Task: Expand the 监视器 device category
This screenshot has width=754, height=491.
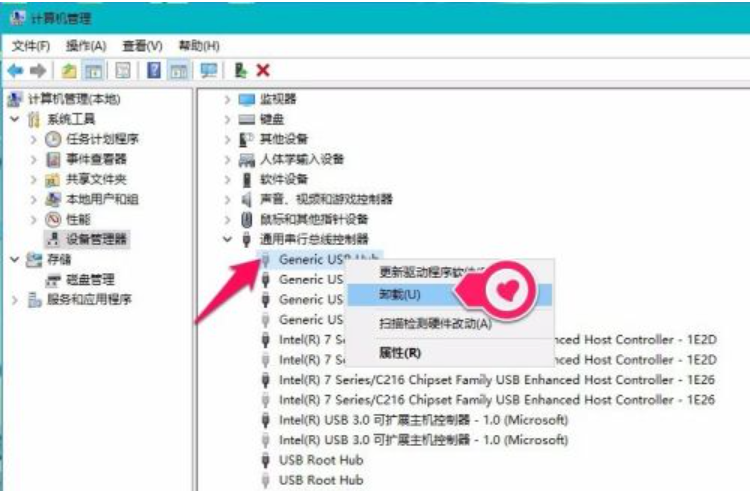Action: (x=228, y=99)
